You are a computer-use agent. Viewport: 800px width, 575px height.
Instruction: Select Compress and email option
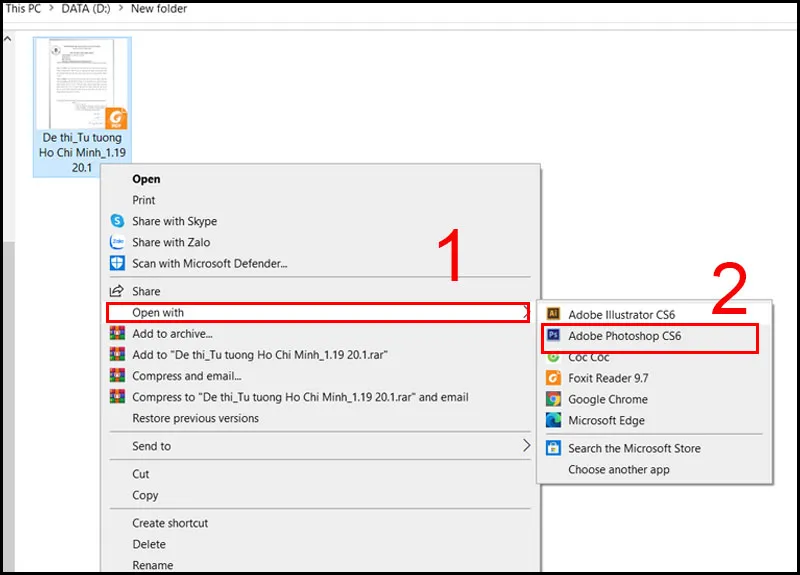(187, 376)
